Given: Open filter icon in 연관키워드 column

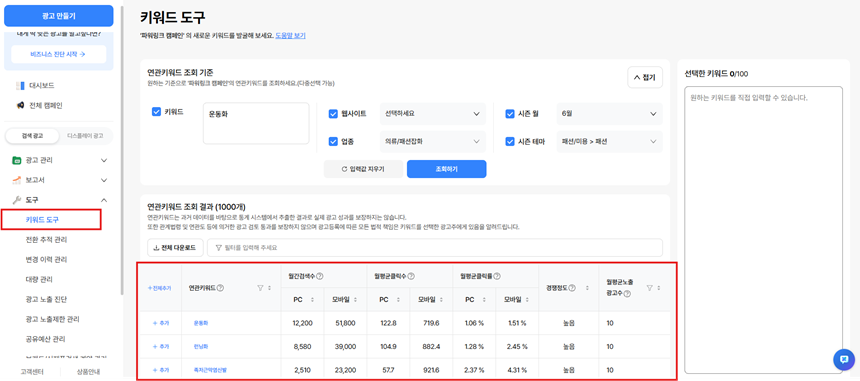Looking at the screenshot, I should coord(260,288).
